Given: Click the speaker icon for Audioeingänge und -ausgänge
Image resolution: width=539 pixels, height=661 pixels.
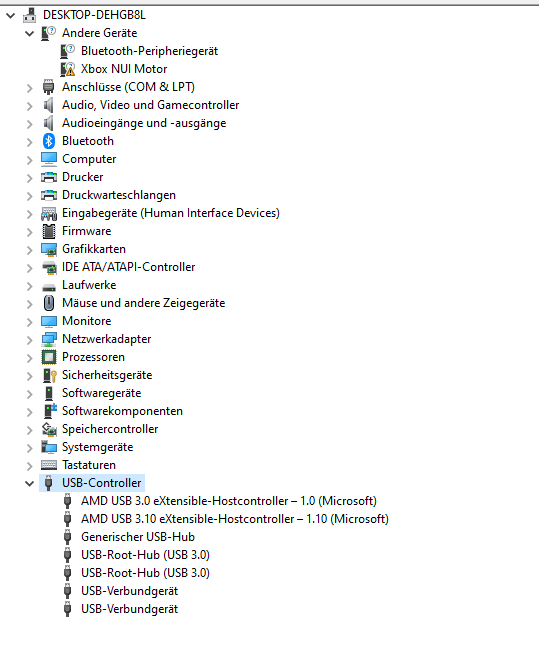Looking at the screenshot, I should pyautogui.click(x=49, y=123).
